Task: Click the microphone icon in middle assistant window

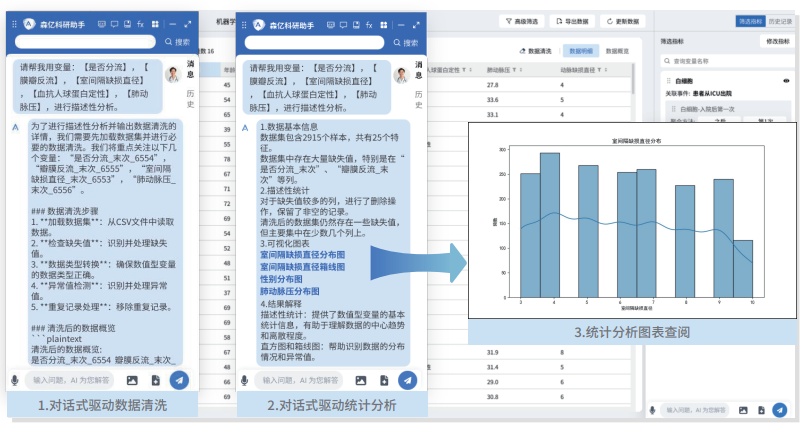Action: [245, 380]
